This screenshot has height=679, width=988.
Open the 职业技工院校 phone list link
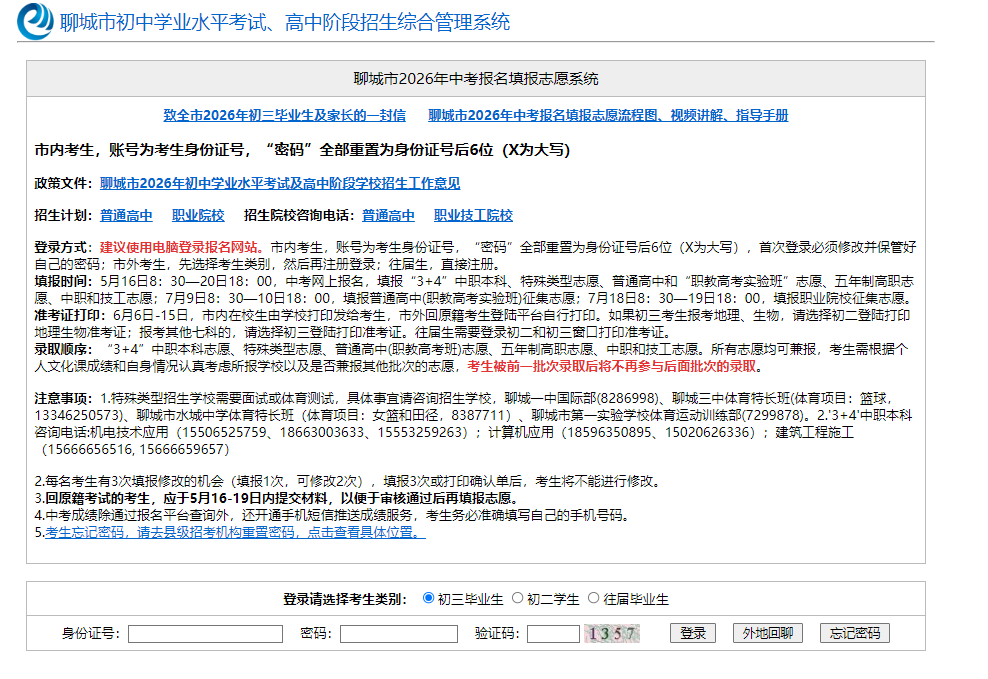coord(473,215)
